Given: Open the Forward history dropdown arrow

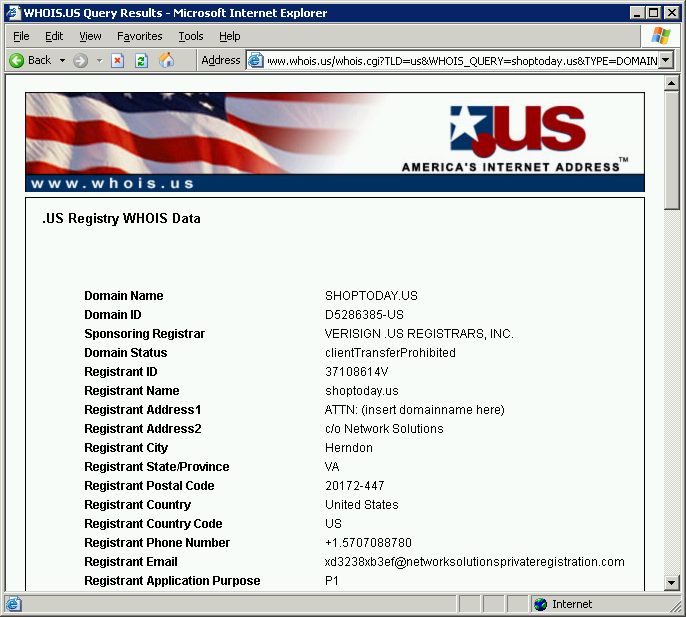Looking at the screenshot, I should pyautogui.click(x=99, y=60).
